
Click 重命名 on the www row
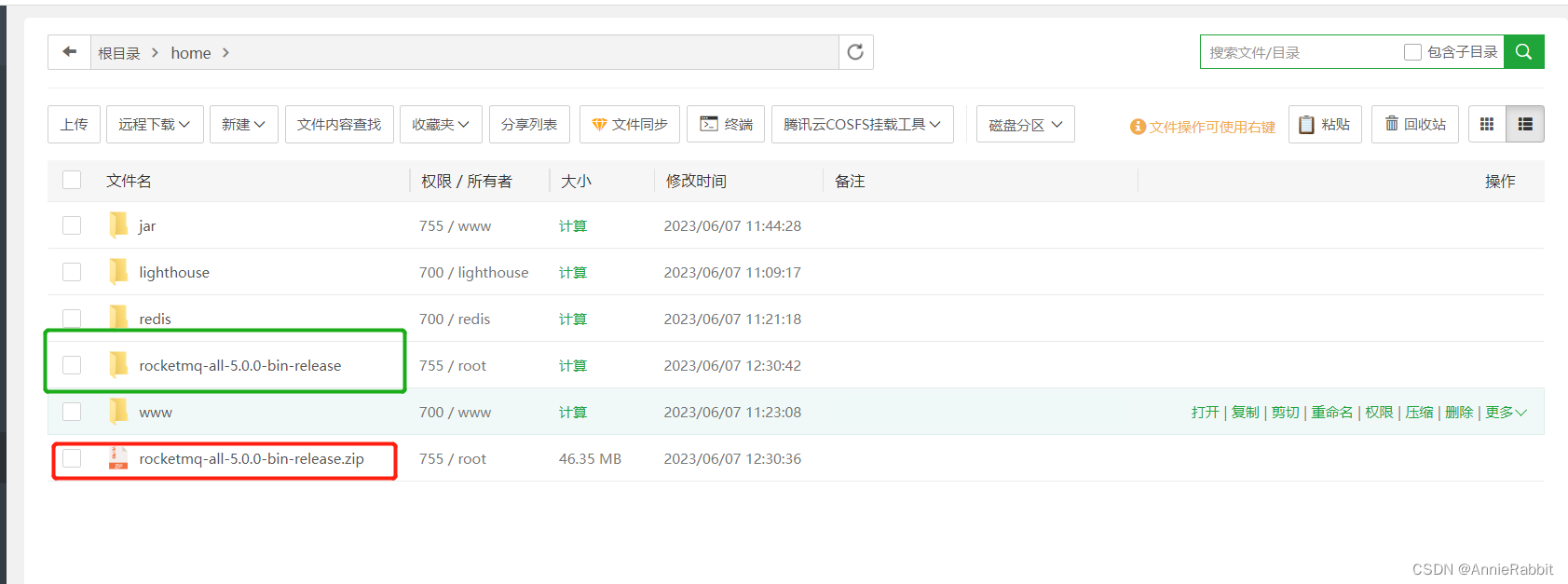tap(1331, 412)
